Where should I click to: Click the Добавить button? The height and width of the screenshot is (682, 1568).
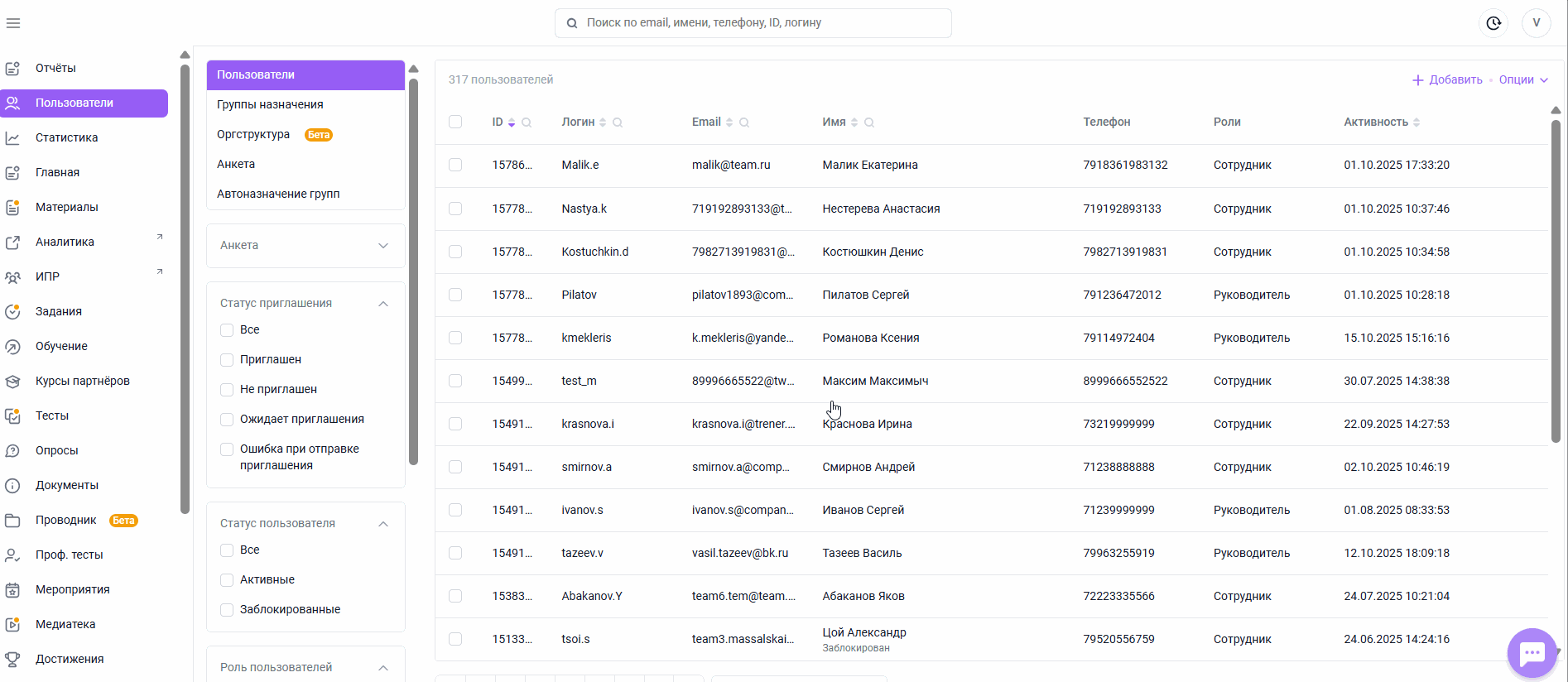pyautogui.click(x=1447, y=80)
